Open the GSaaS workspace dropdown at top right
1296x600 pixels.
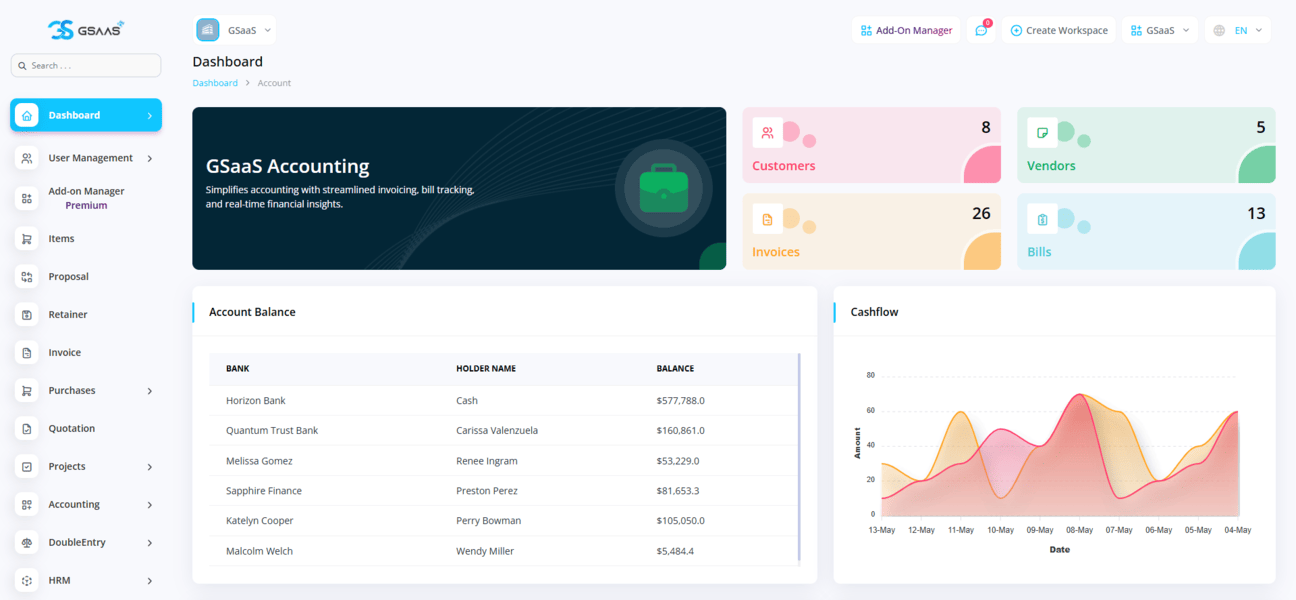1159,30
